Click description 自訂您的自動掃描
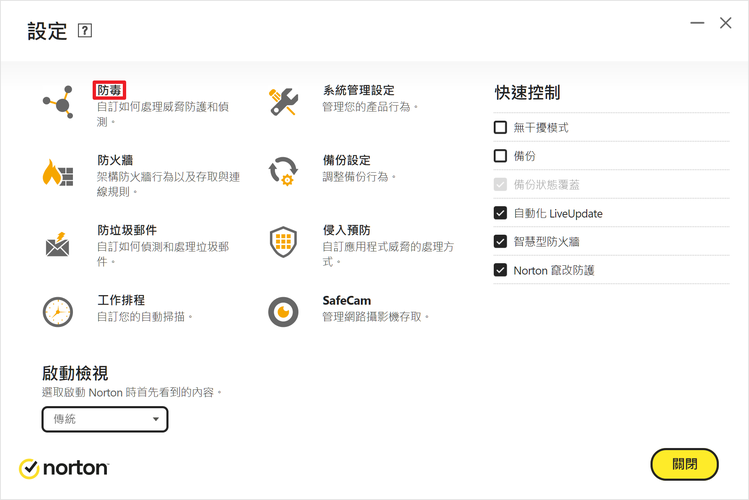 click(x=145, y=317)
